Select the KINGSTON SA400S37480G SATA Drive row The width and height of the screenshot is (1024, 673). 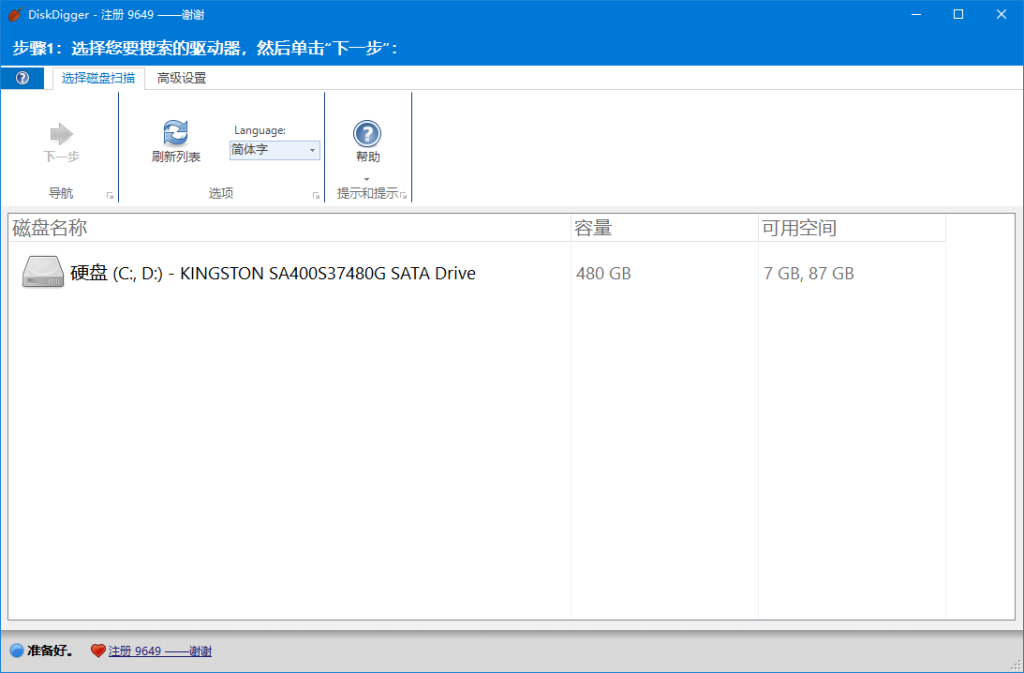pos(477,273)
